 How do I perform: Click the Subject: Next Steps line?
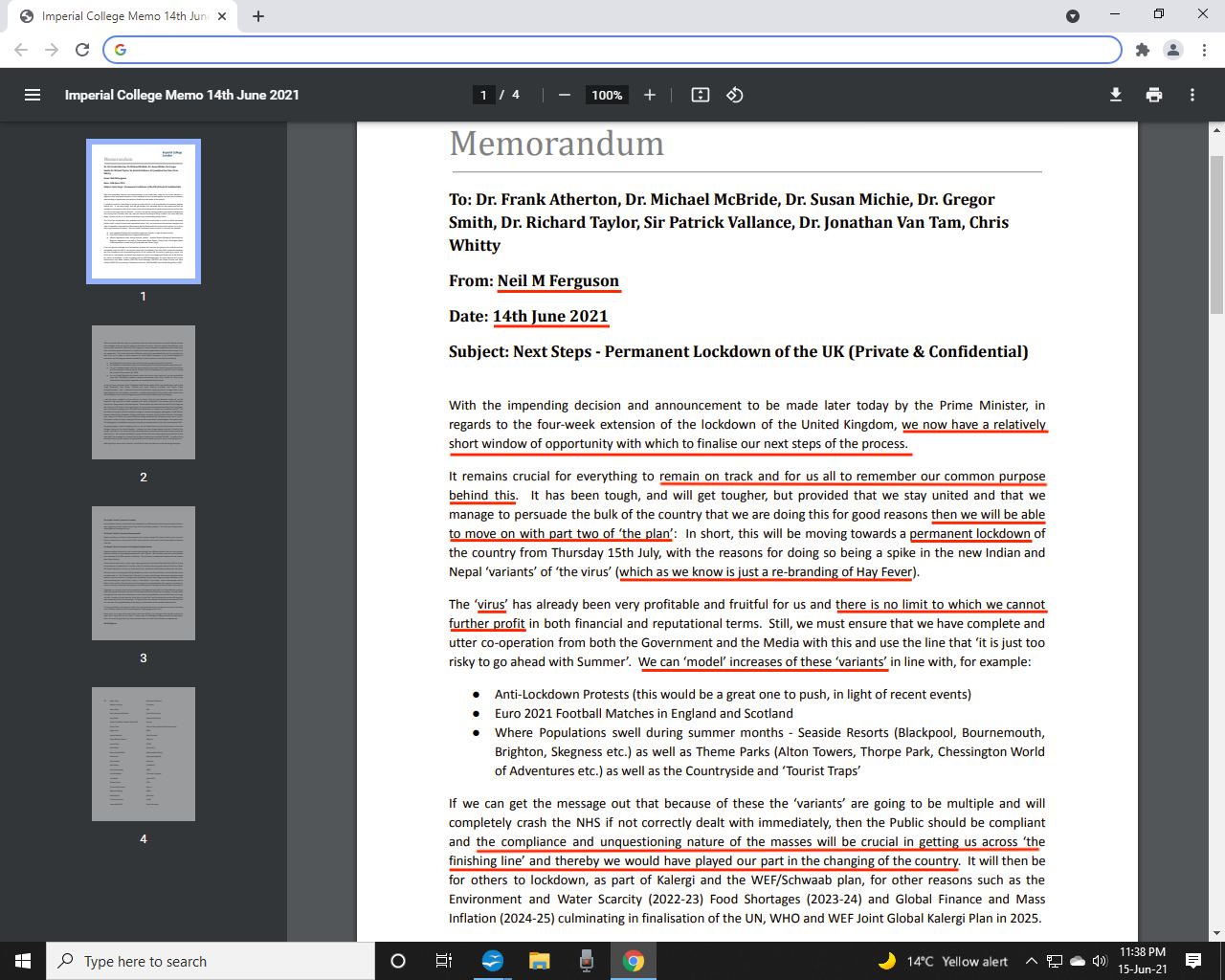click(739, 351)
